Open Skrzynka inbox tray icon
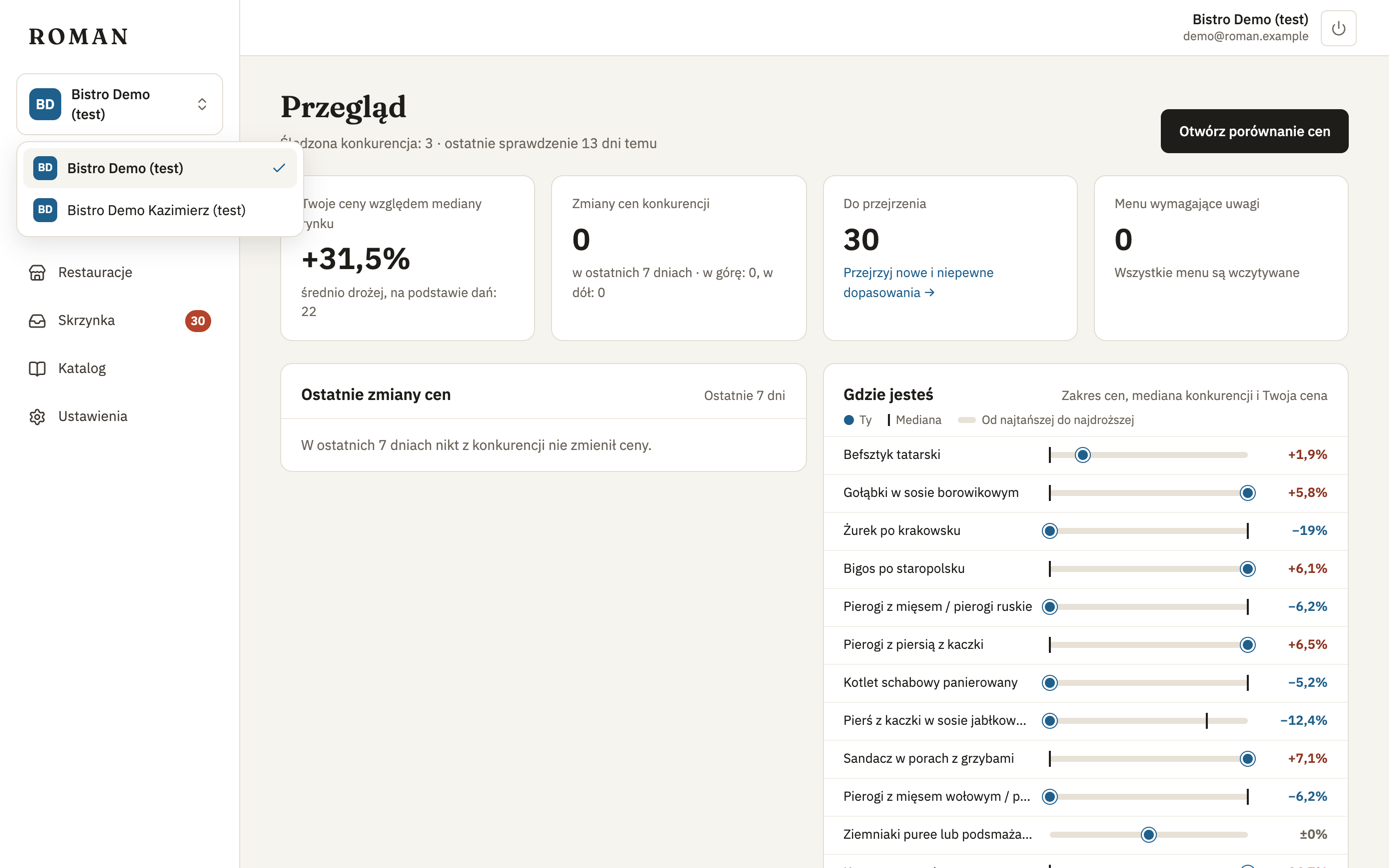Image resolution: width=1389 pixels, height=868 pixels. tap(37, 321)
